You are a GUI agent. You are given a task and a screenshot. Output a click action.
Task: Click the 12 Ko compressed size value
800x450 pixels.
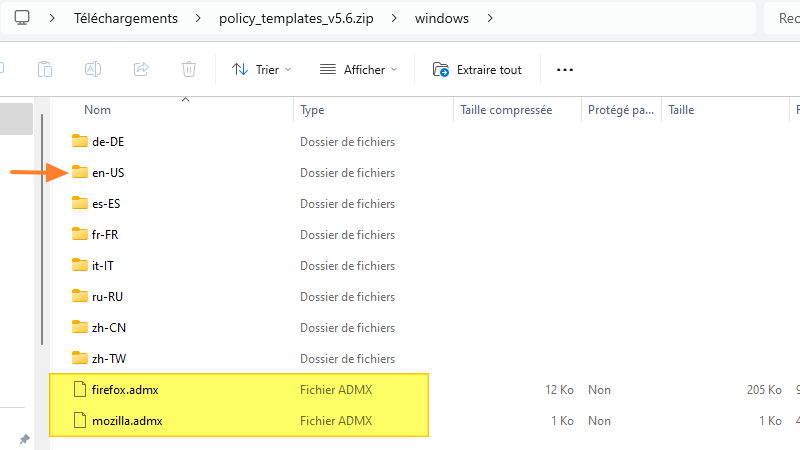click(x=559, y=390)
